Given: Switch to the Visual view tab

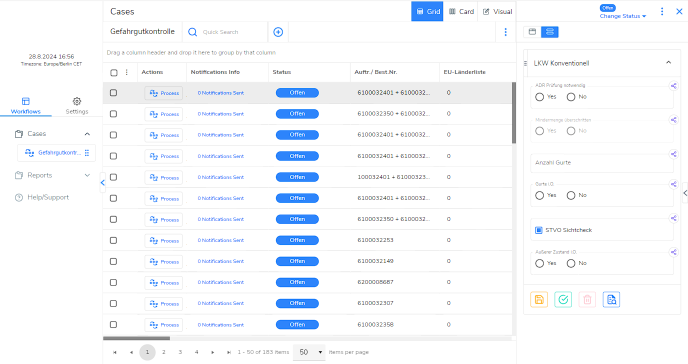Looking at the screenshot, I should [x=498, y=11].
